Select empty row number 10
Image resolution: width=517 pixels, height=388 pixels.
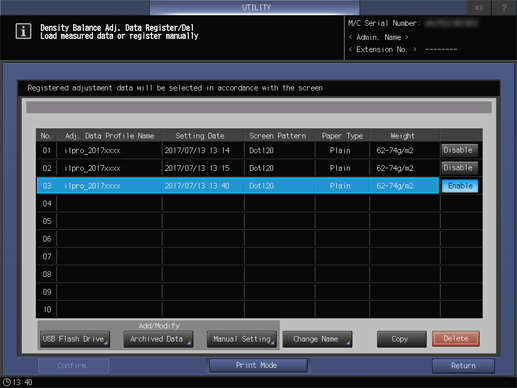pos(47,309)
